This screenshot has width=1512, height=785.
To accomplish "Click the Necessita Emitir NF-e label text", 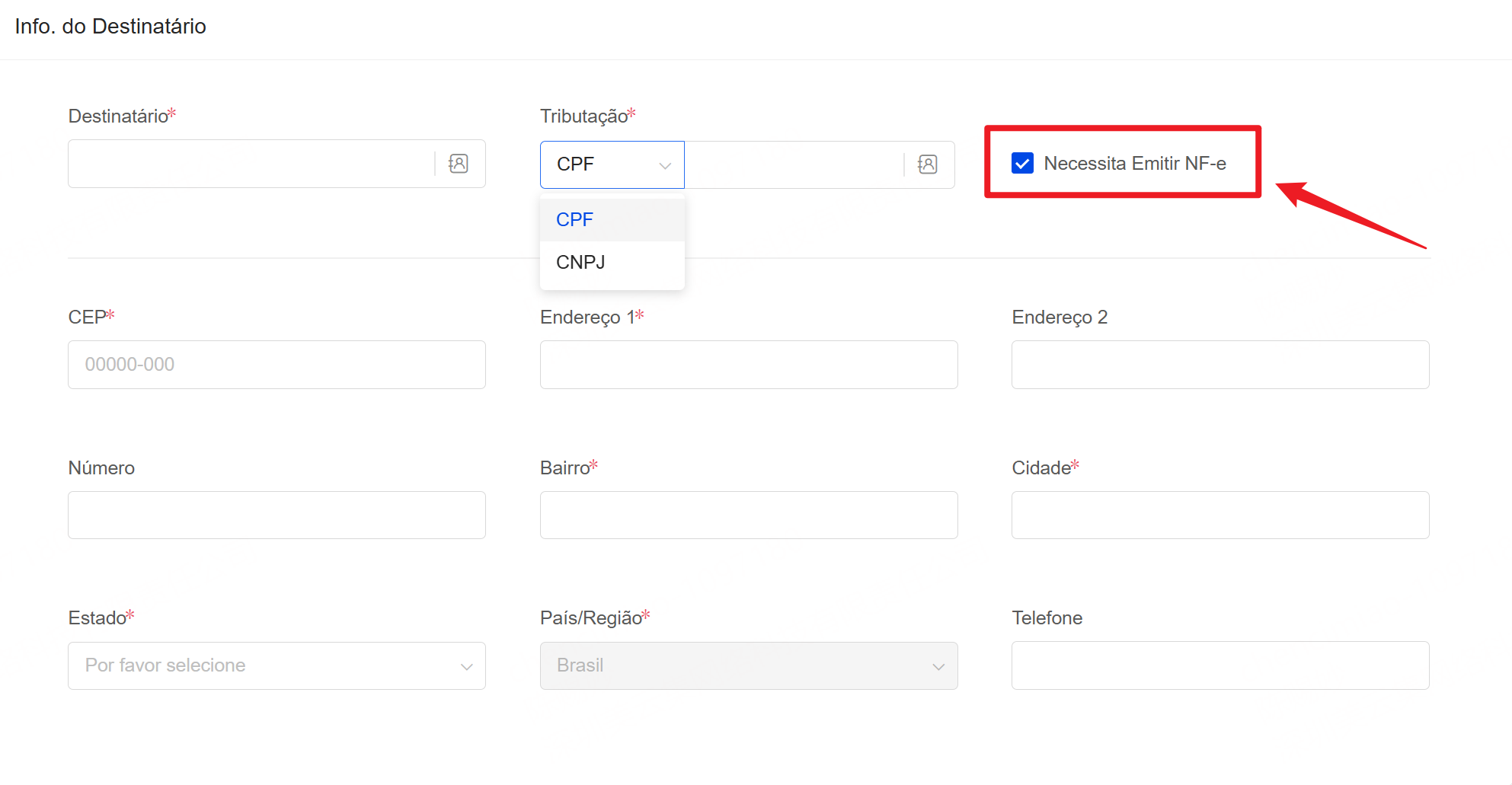I will pos(1134,163).
